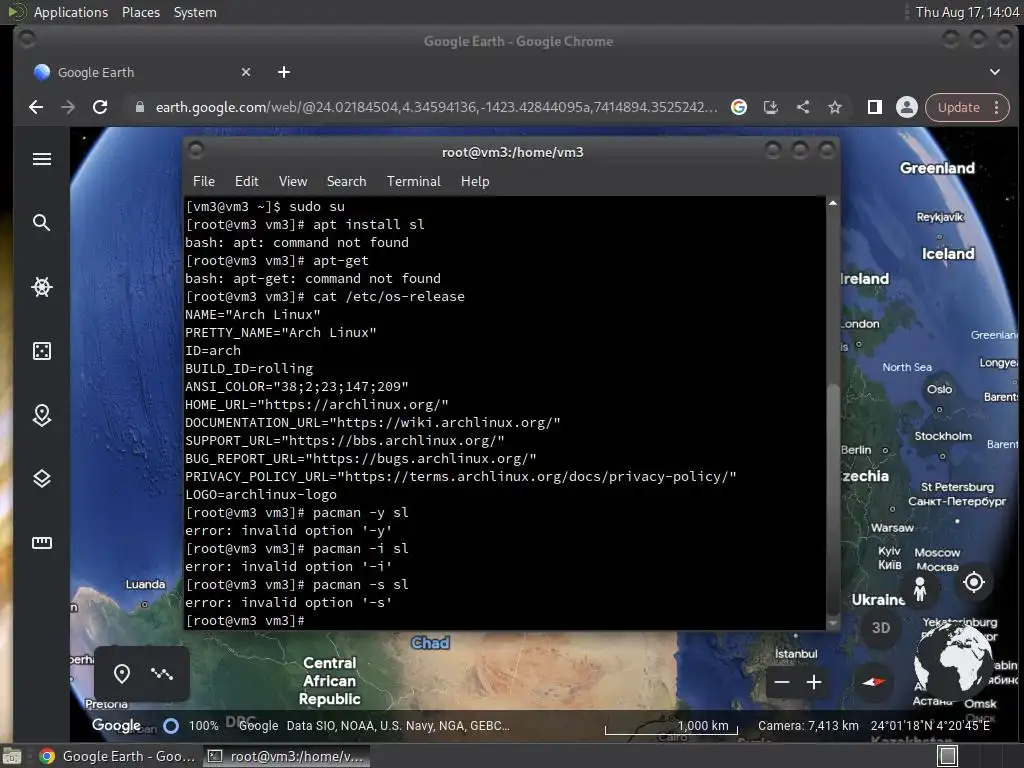Viewport: 1024px width, 768px height.
Task: View site info lock icon
Action: [139, 107]
